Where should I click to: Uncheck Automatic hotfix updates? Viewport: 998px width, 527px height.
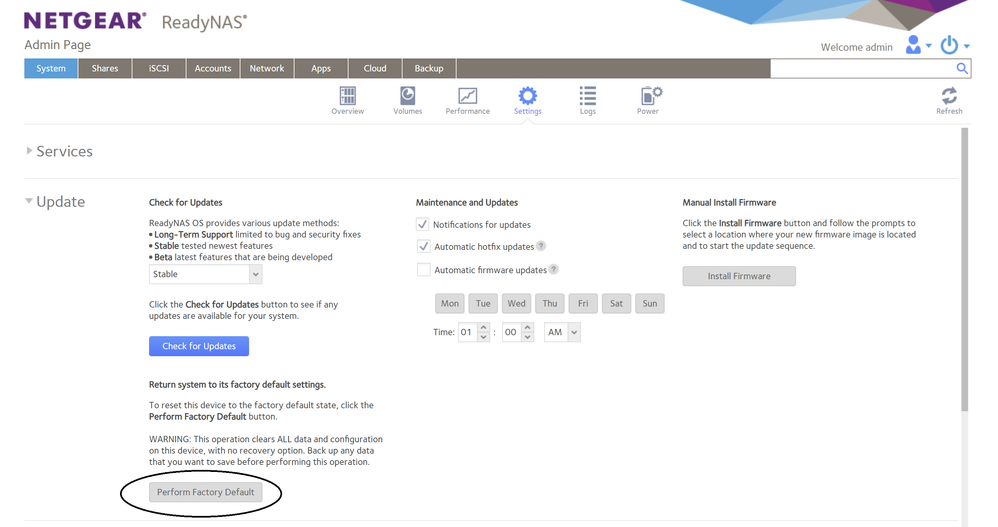423,246
